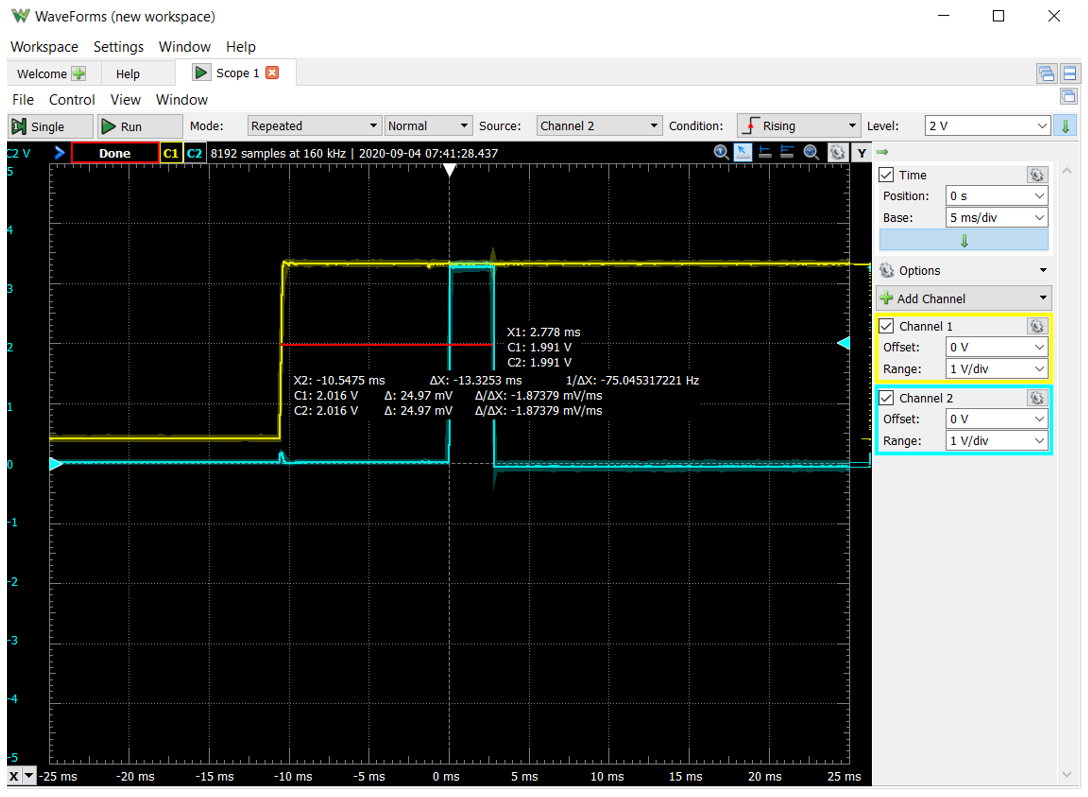Open the Channel 2 gear settings
1088x797 pixels.
[x=1036, y=398]
